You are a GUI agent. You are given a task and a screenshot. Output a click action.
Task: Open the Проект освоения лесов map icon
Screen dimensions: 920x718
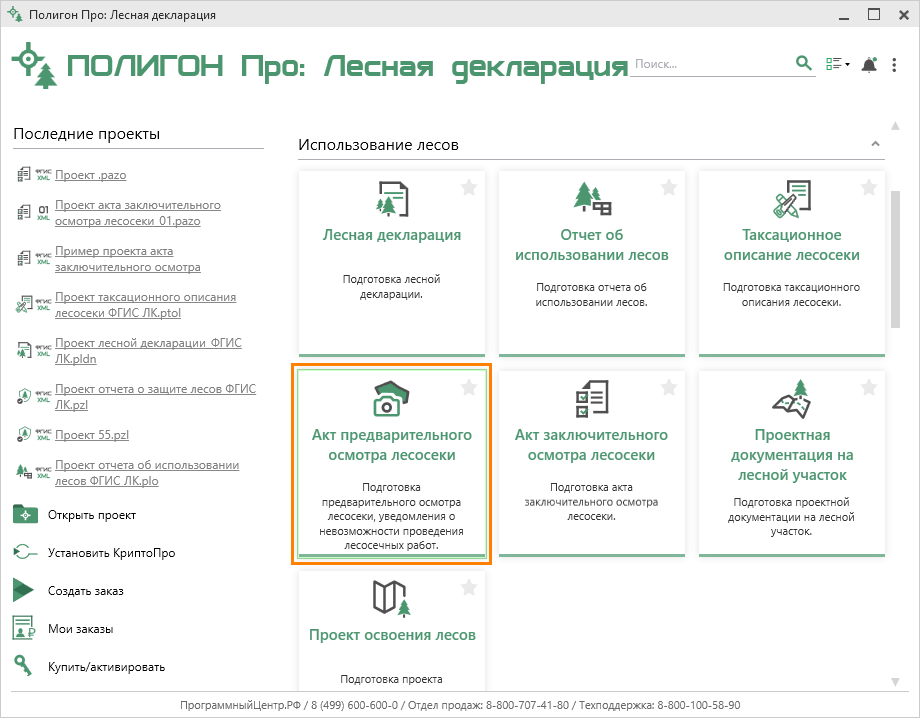[x=392, y=598]
